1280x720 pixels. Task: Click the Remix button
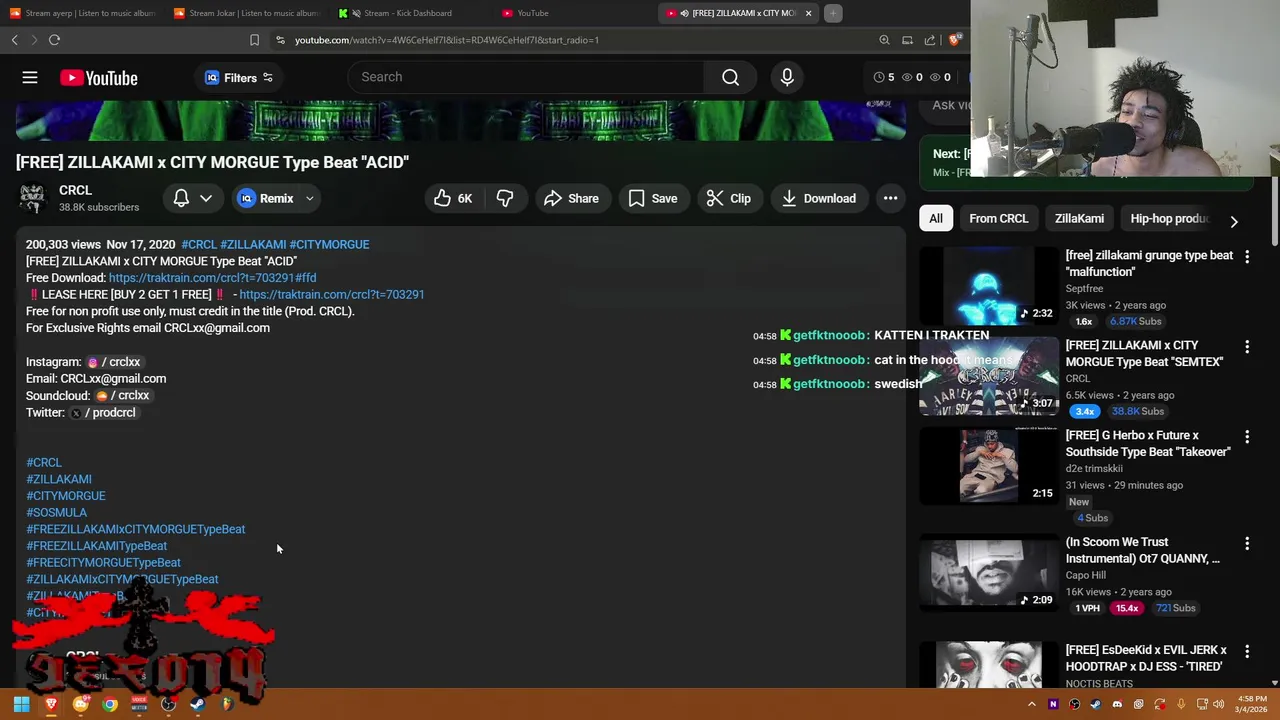coord(266,198)
